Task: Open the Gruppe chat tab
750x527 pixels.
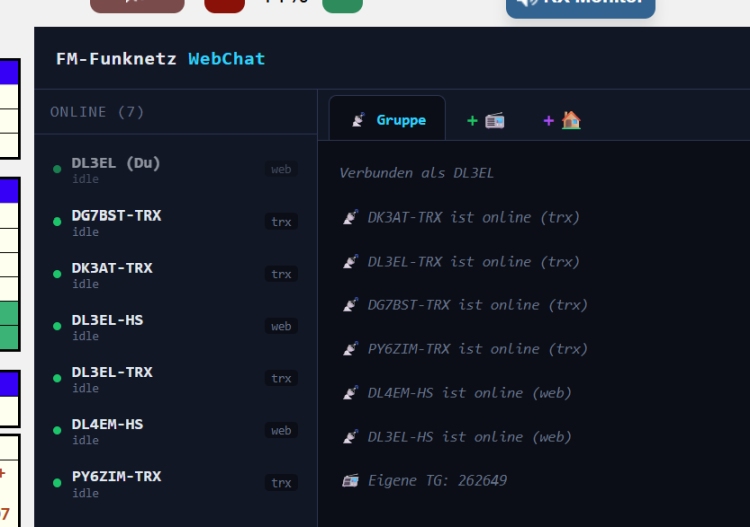Action: click(x=388, y=120)
